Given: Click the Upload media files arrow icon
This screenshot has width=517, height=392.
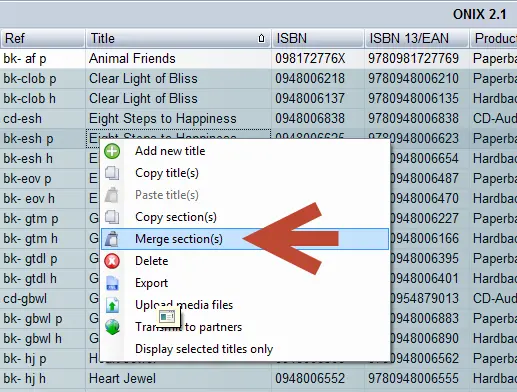Looking at the screenshot, I should (x=112, y=305).
